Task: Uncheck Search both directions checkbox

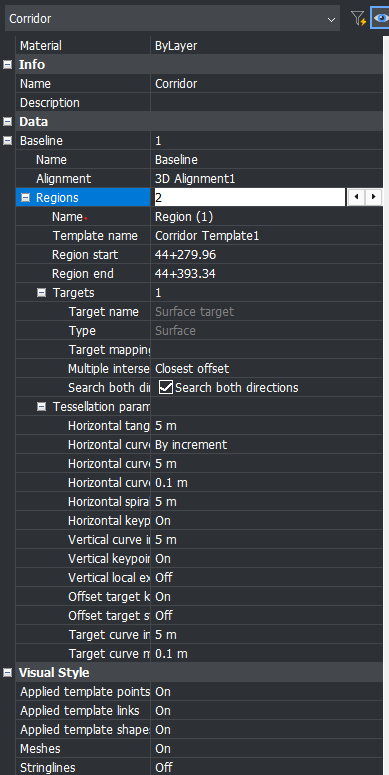Action: click(166, 388)
